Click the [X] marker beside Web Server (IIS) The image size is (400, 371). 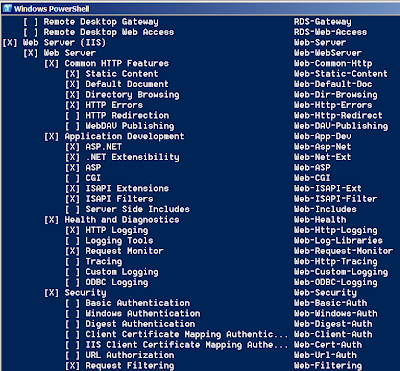(x=10, y=43)
